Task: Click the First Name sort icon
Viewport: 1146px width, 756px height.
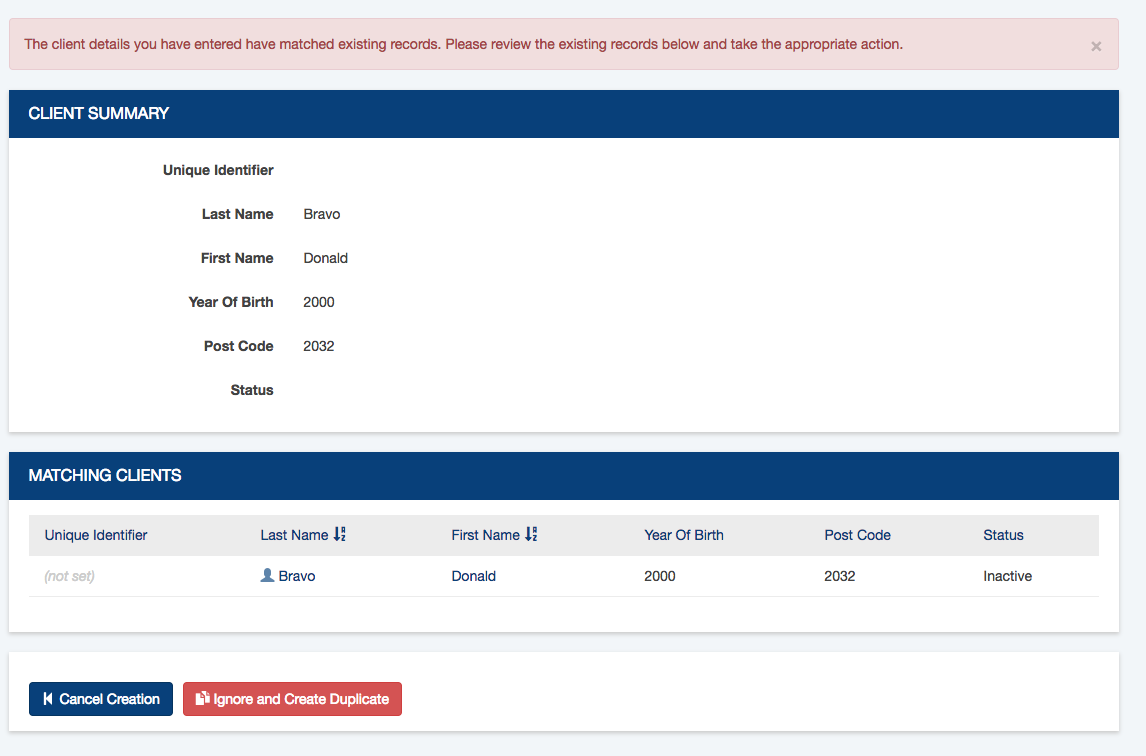Action: [531, 534]
